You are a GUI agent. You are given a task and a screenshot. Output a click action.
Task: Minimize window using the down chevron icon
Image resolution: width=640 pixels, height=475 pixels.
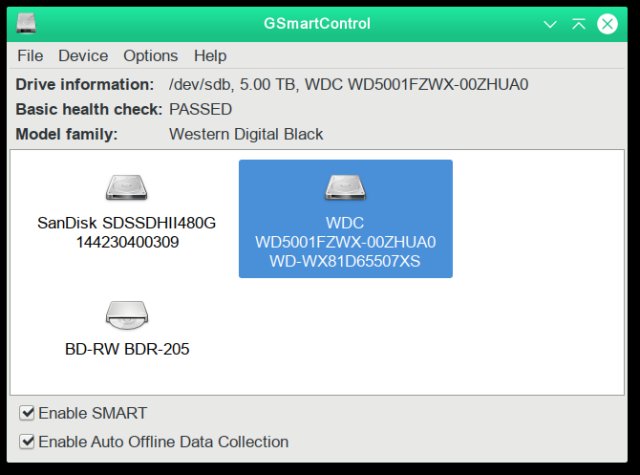tap(550, 24)
